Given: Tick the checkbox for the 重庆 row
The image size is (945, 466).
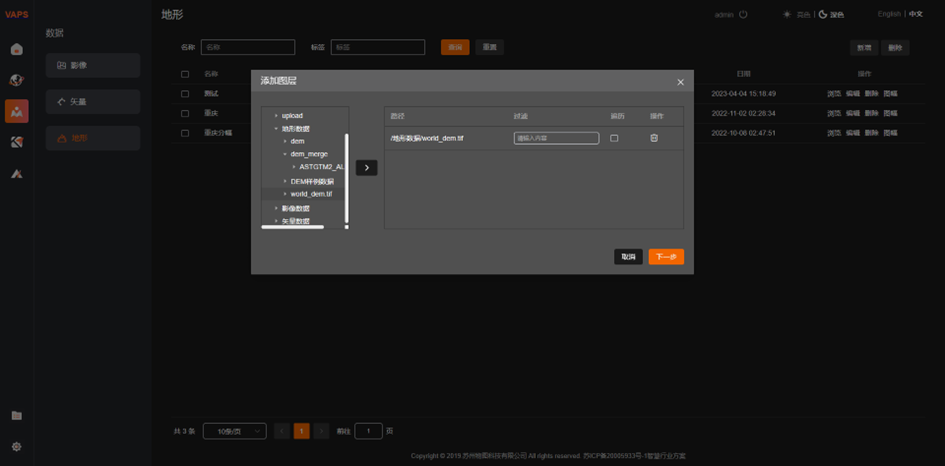Looking at the screenshot, I should pyautogui.click(x=185, y=113).
